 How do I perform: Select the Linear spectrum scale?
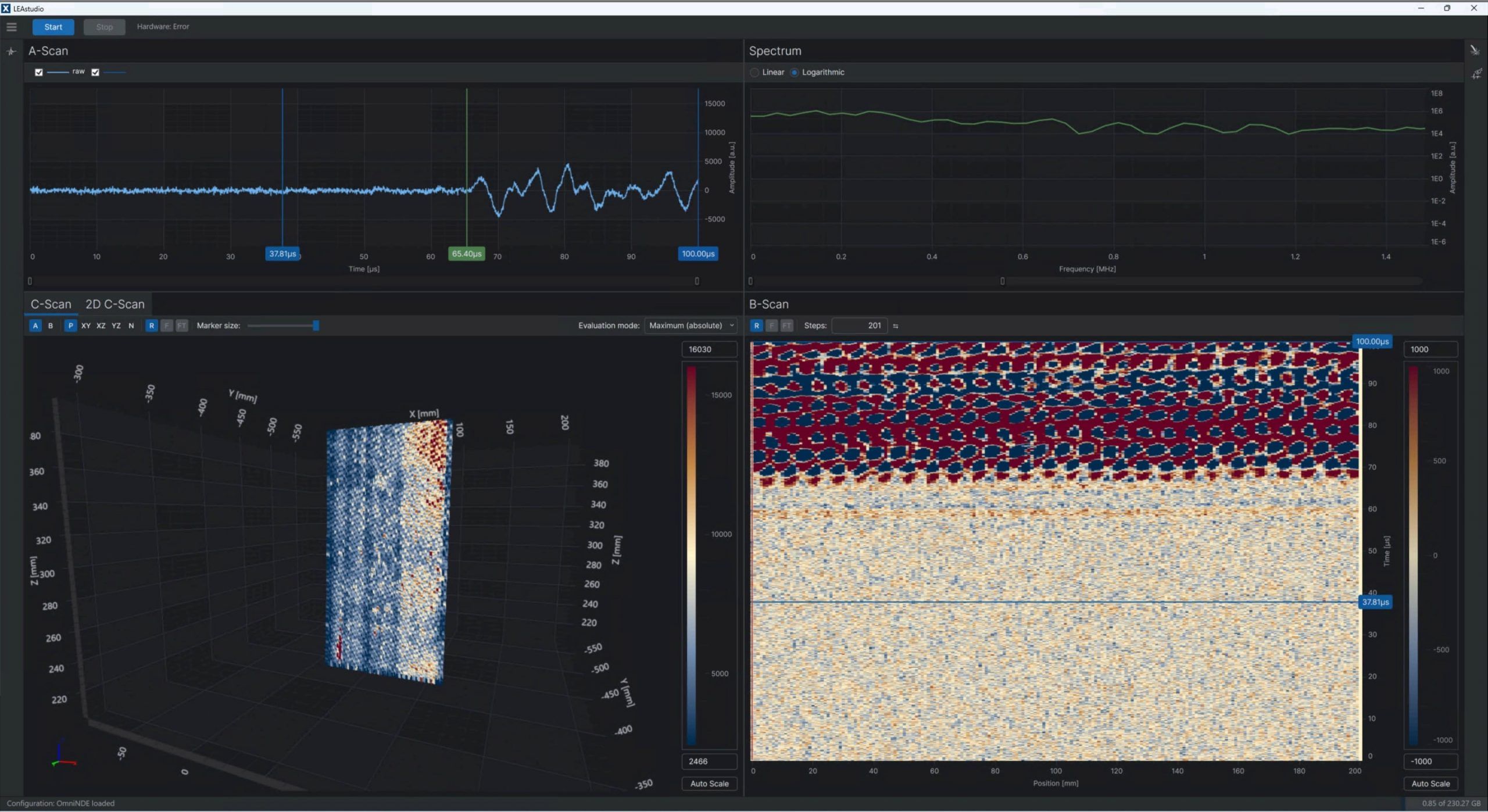coord(755,72)
